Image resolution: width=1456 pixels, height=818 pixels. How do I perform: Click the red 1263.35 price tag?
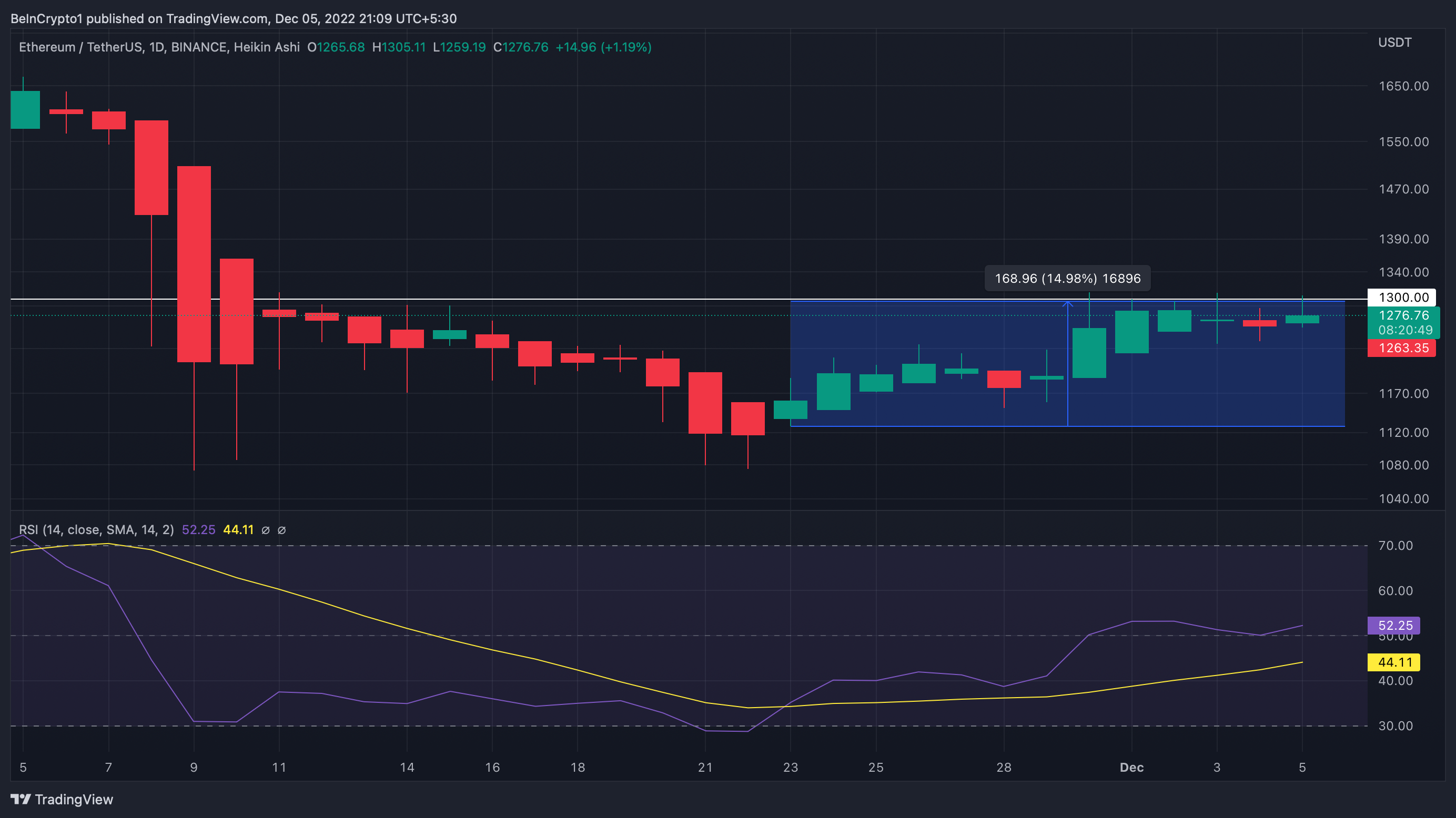(x=1403, y=348)
